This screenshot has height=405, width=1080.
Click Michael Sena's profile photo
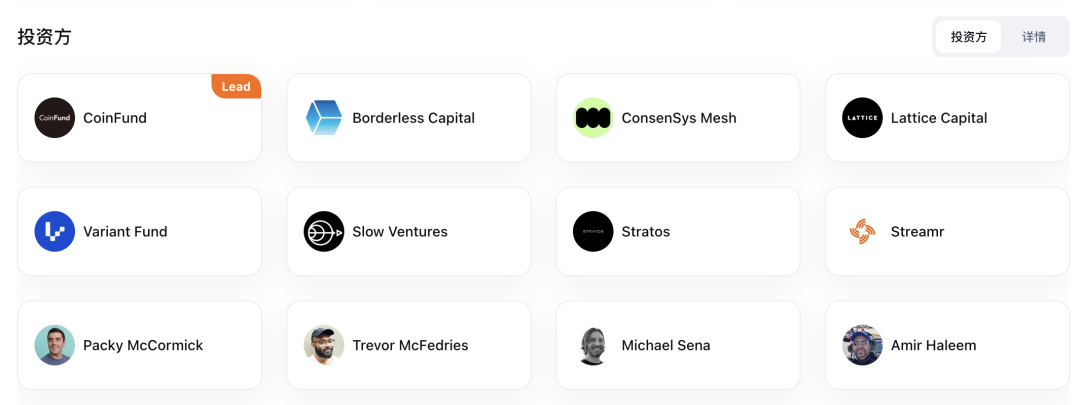point(593,346)
